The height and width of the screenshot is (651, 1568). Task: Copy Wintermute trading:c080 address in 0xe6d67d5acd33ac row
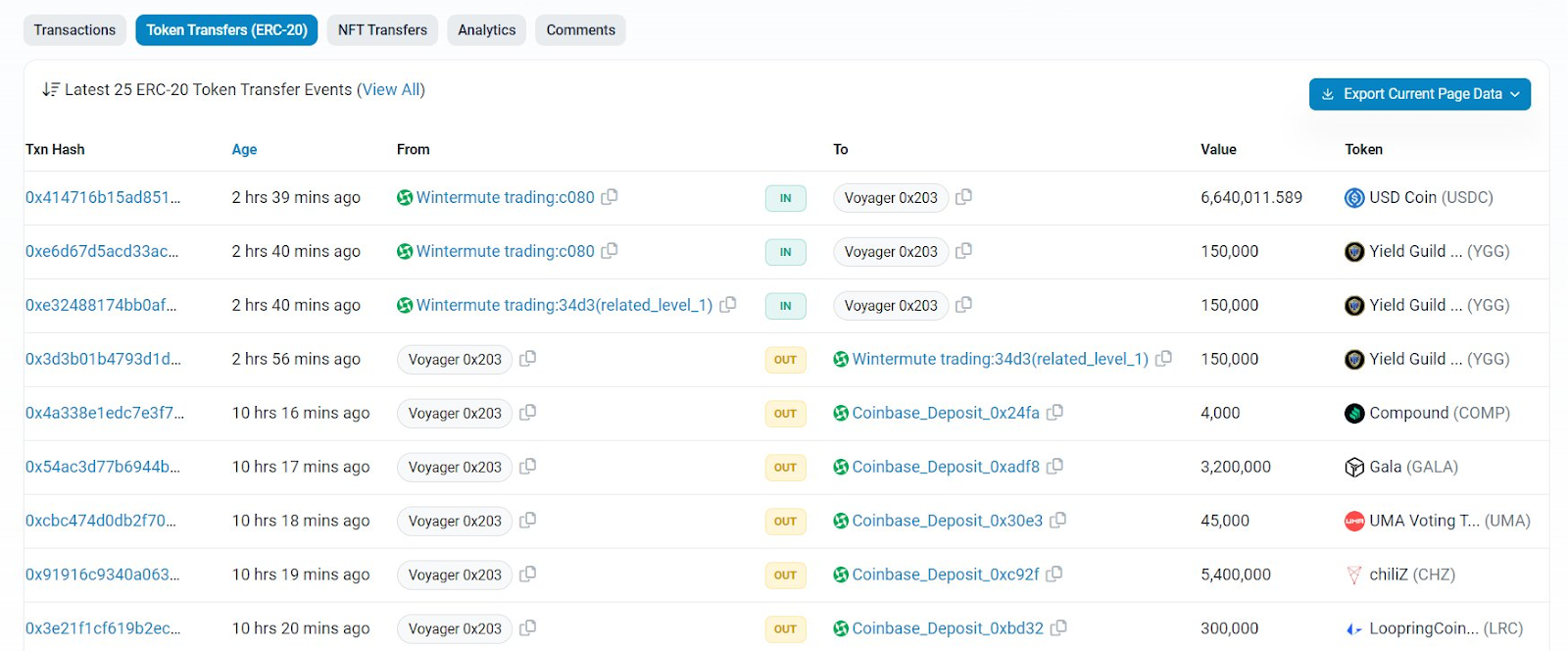[610, 251]
